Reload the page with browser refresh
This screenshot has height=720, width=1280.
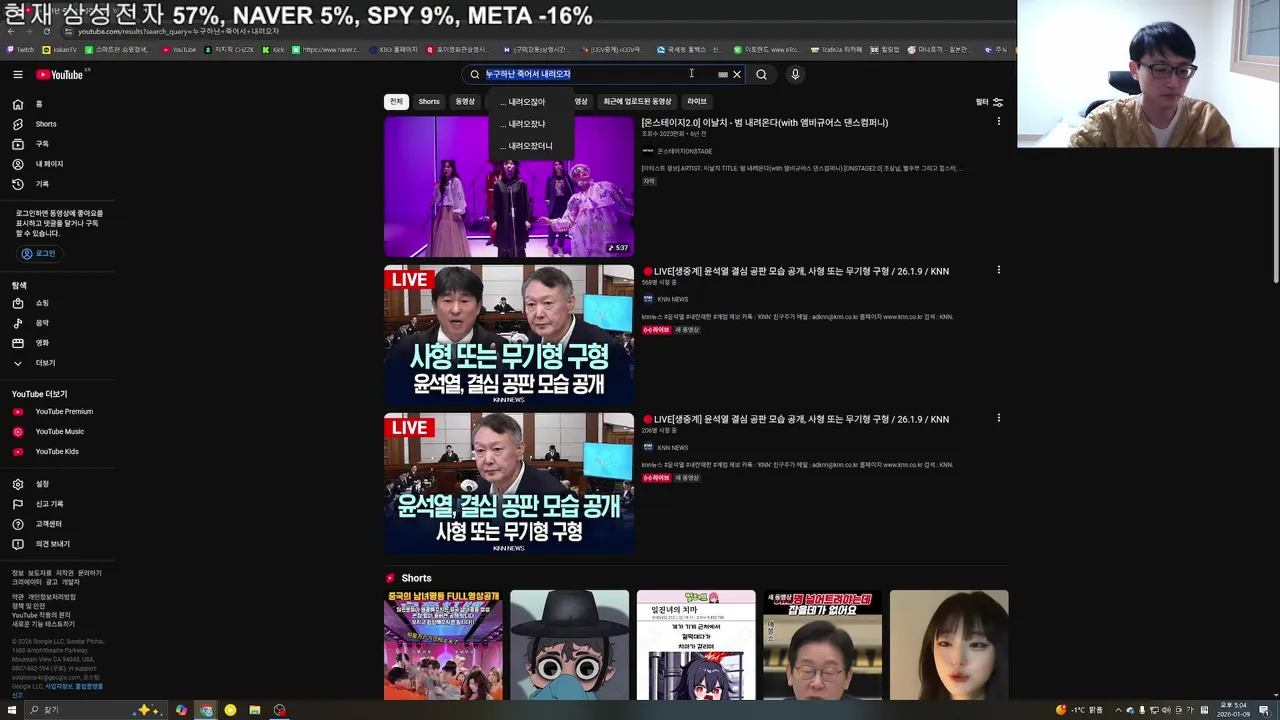(x=46, y=31)
